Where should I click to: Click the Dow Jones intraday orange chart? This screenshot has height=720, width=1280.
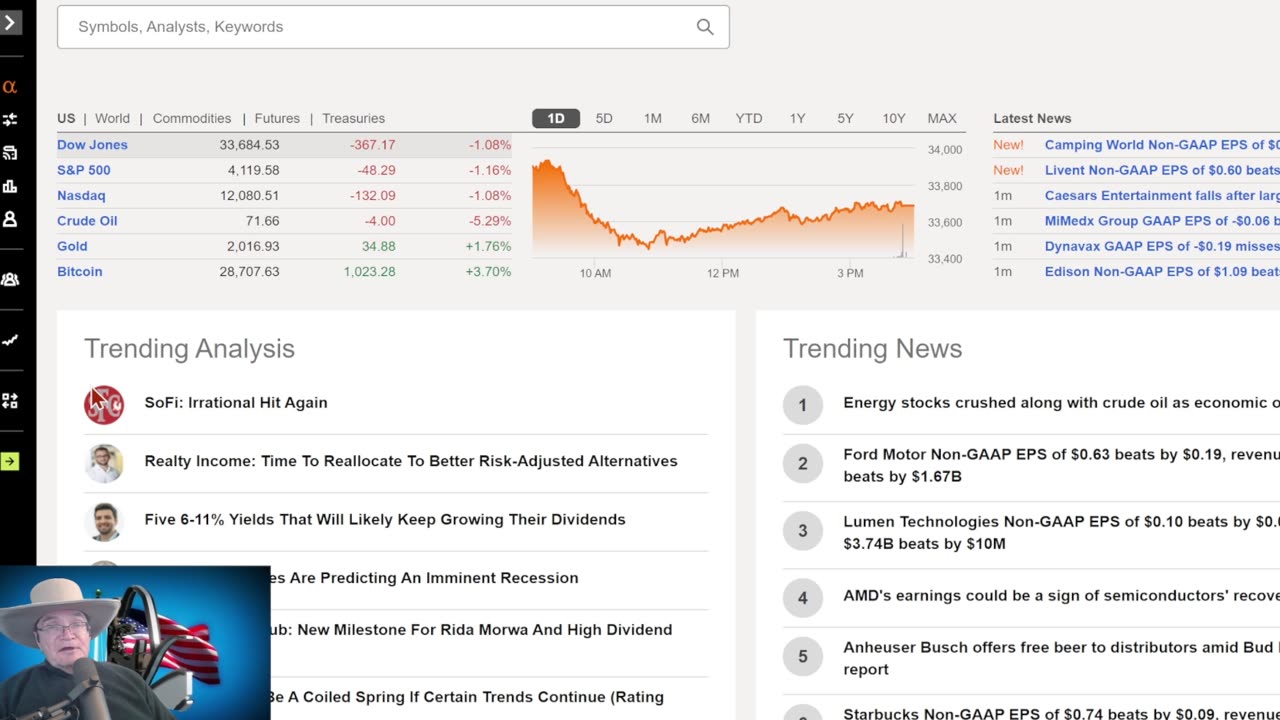[x=723, y=207]
